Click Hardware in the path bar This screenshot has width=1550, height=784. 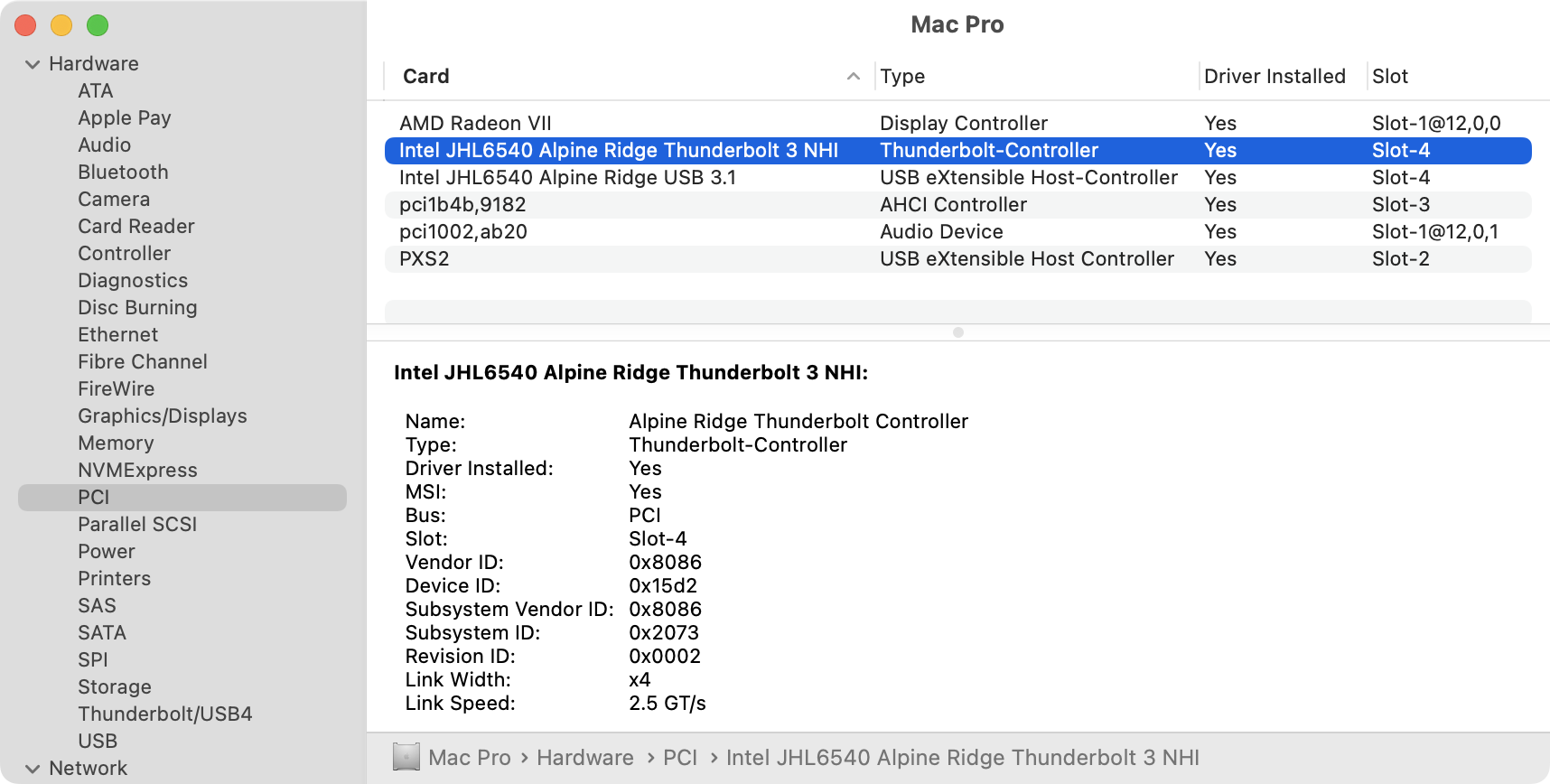point(585,758)
